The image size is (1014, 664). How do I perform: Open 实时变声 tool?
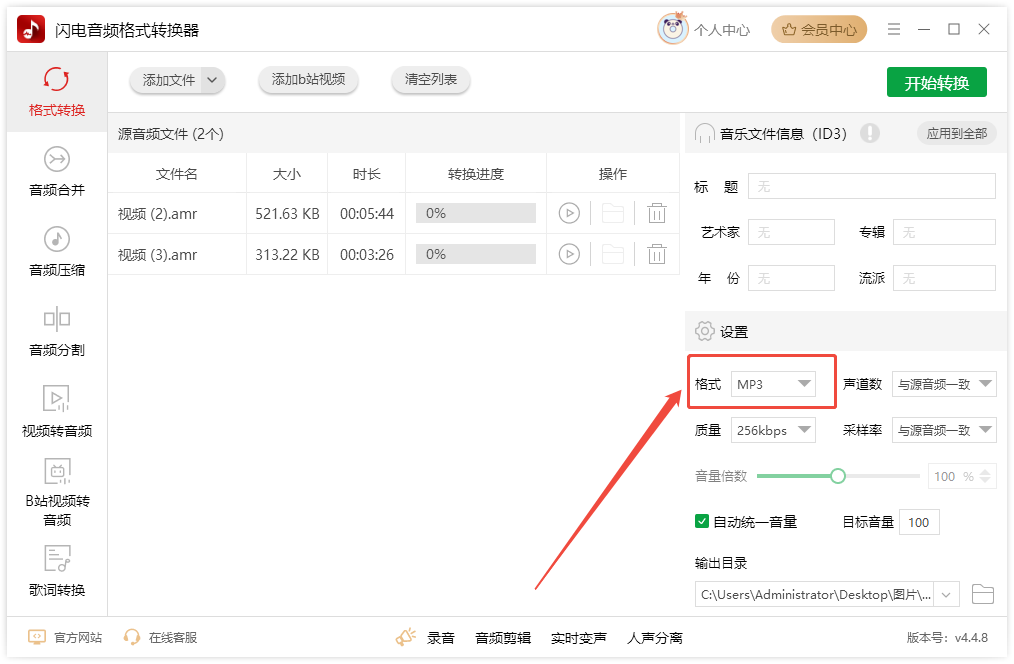pos(579,638)
